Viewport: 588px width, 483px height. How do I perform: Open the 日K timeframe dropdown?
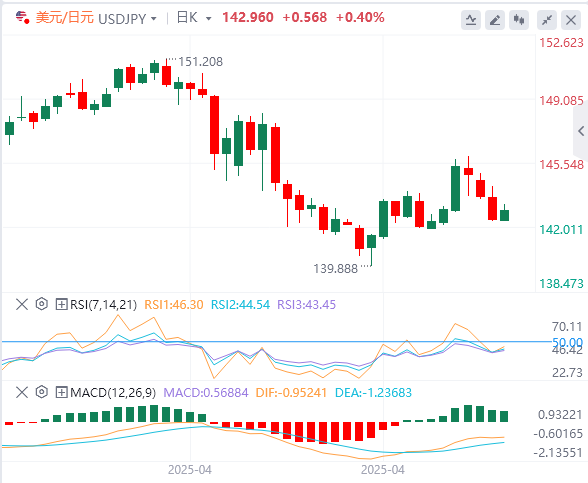(x=208, y=18)
